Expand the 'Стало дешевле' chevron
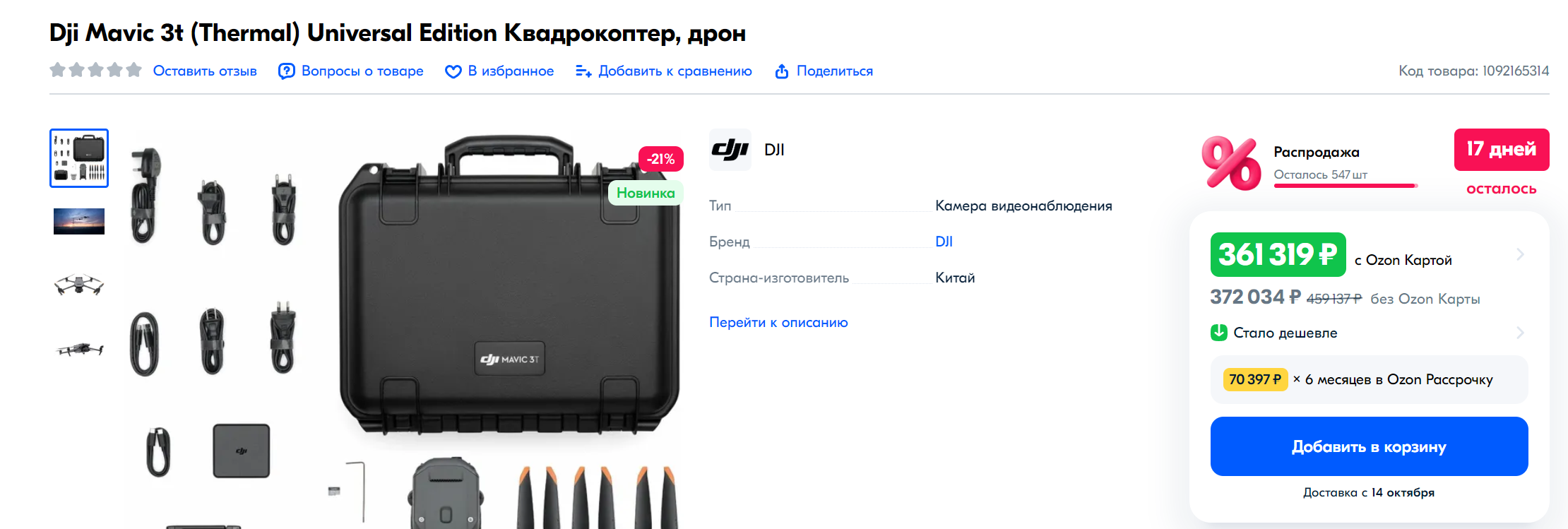This screenshot has height=529, width=1568. pos(1520,332)
